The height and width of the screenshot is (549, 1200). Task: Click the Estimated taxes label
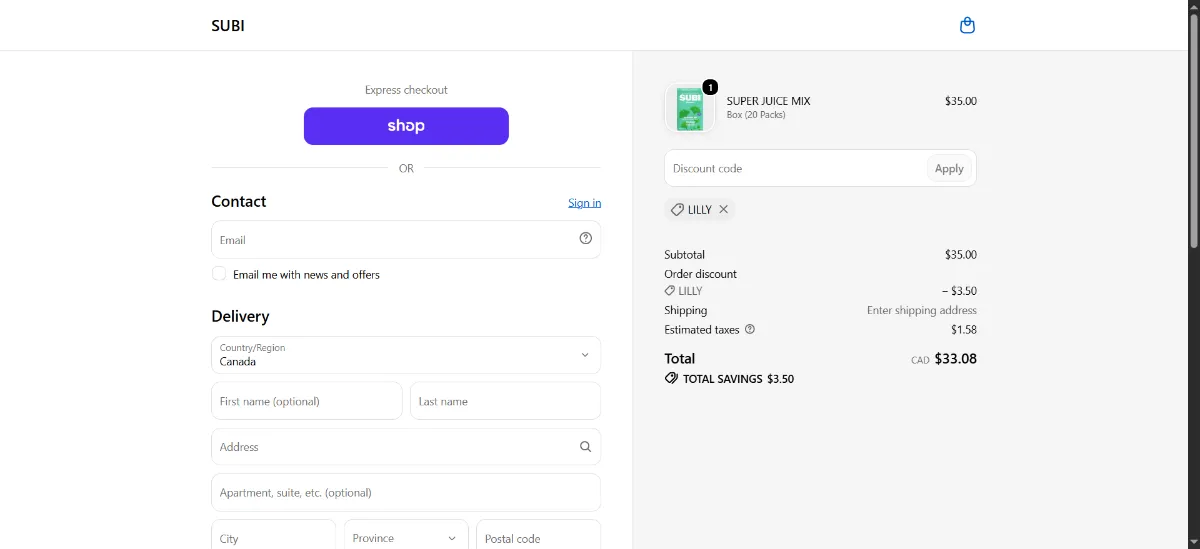[702, 329]
